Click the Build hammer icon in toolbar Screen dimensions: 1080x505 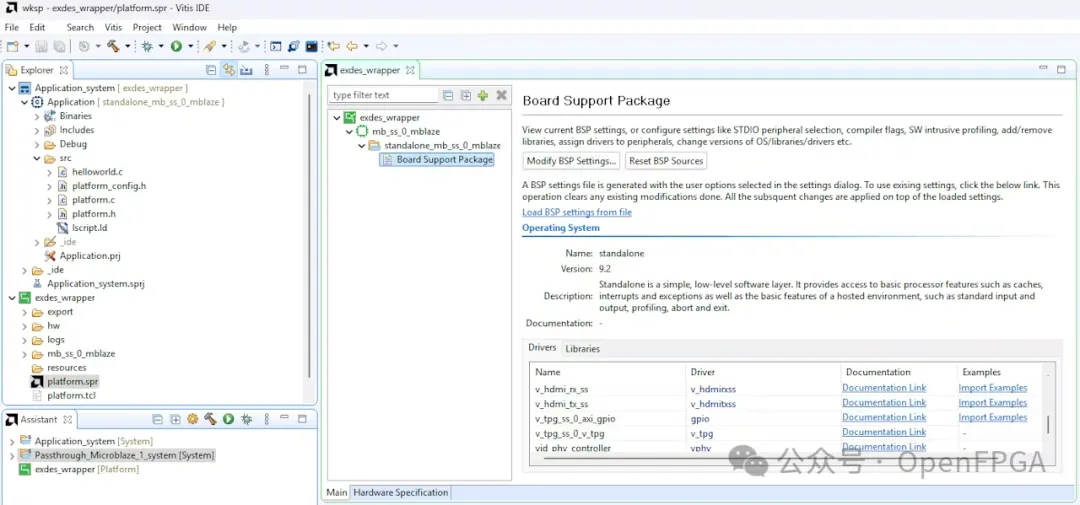[x=114, y=46]
